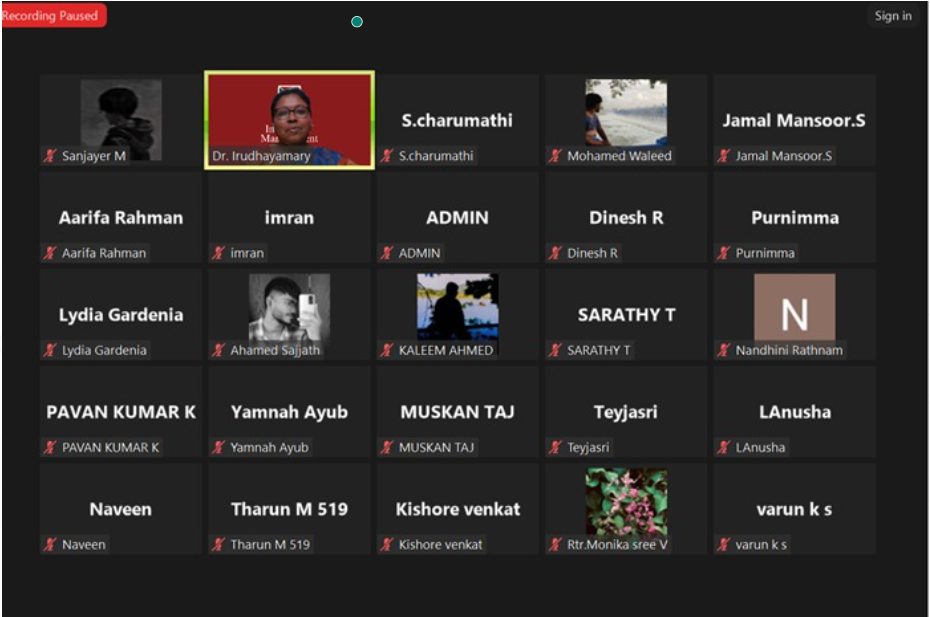Click muted mic icon beside varun k s

point(724,545)
